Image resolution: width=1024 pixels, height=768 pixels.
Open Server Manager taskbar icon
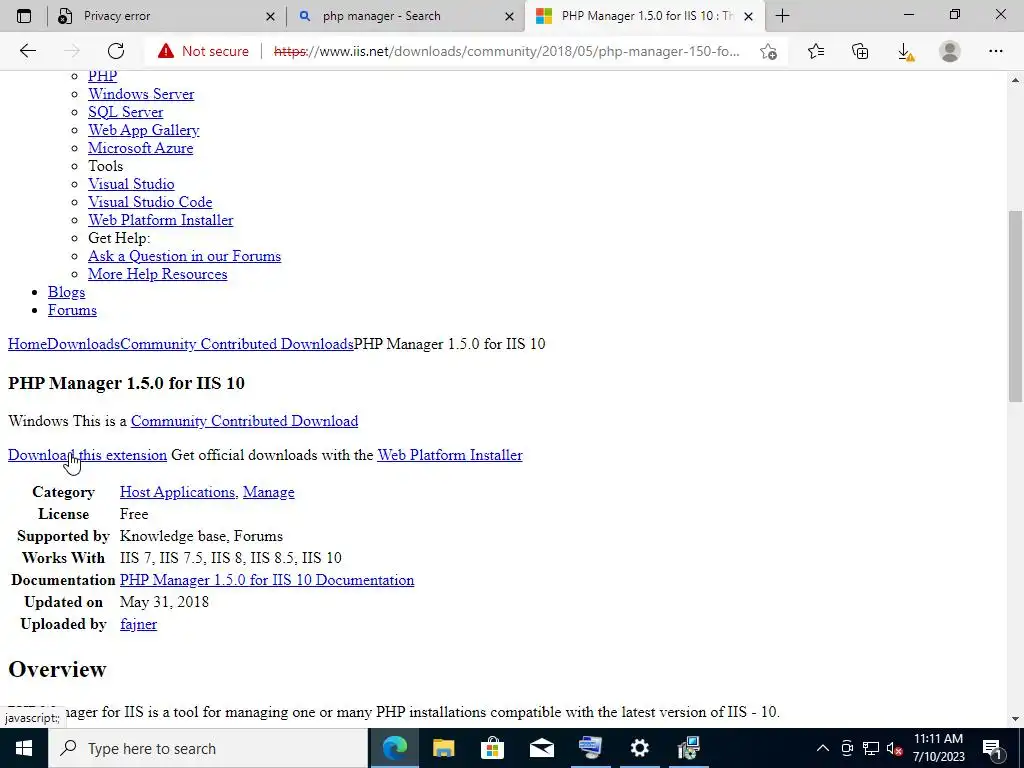point(590,748)
